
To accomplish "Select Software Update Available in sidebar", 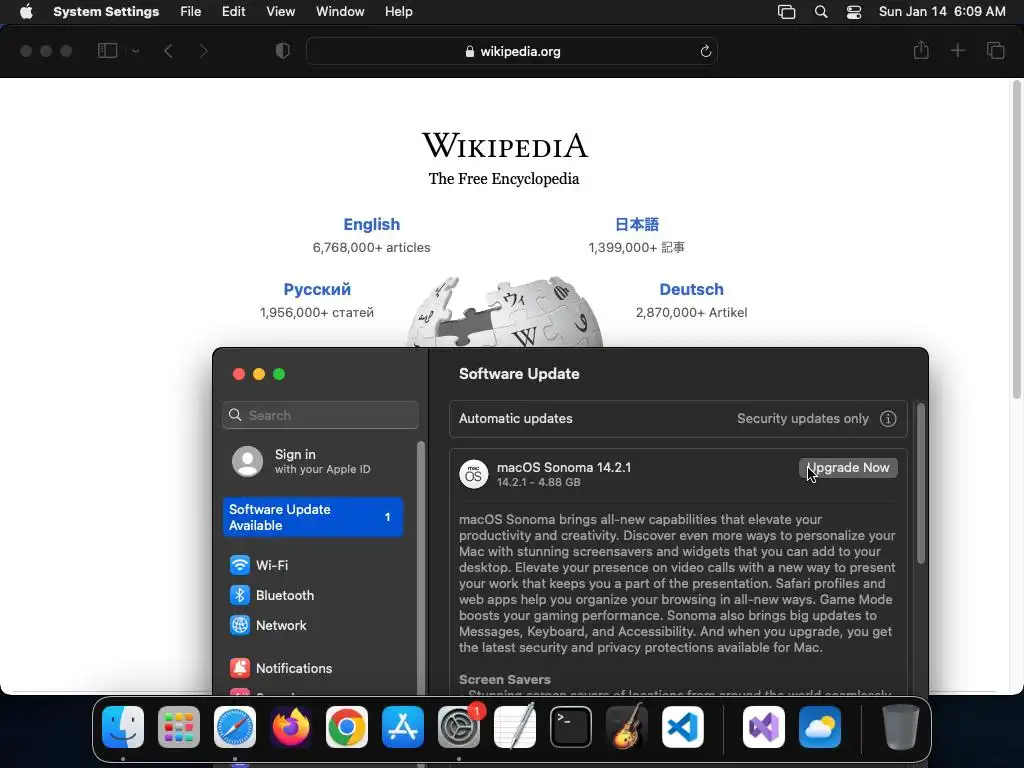I will point(313,517).
